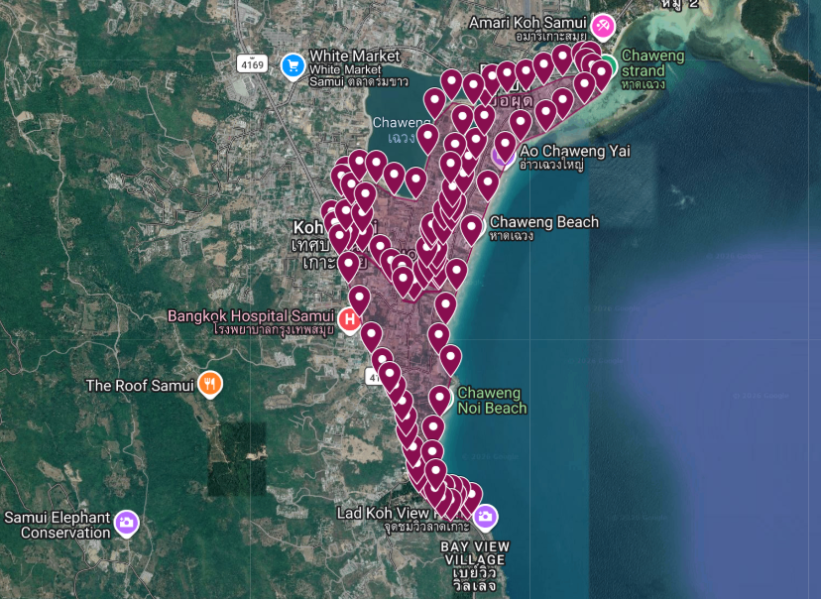Select the pin beside Chaweng Noi Beach label
The height and width of the screenshot is (600, 821).
[439, 401]
